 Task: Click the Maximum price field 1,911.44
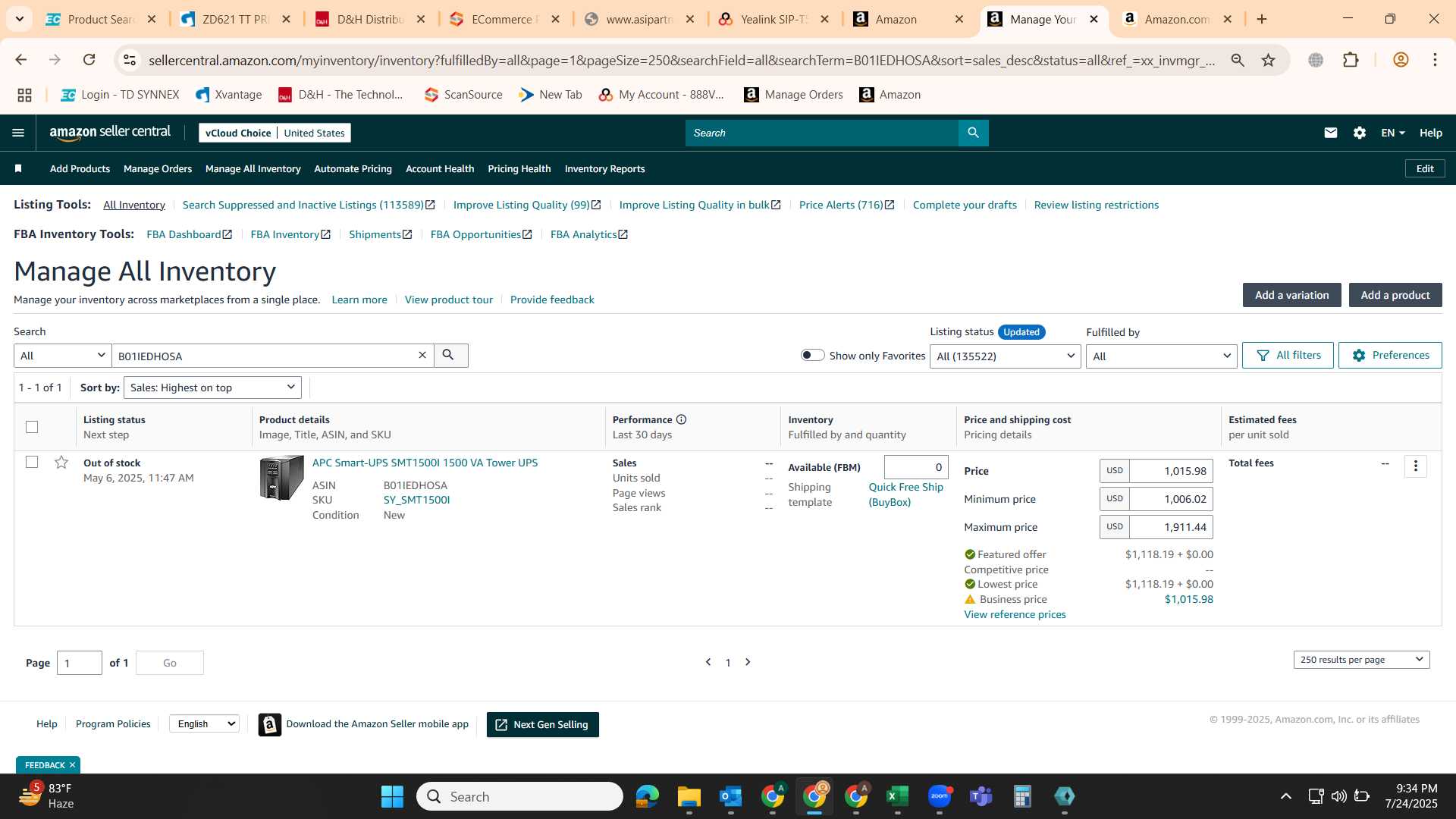pos(1171,527)
